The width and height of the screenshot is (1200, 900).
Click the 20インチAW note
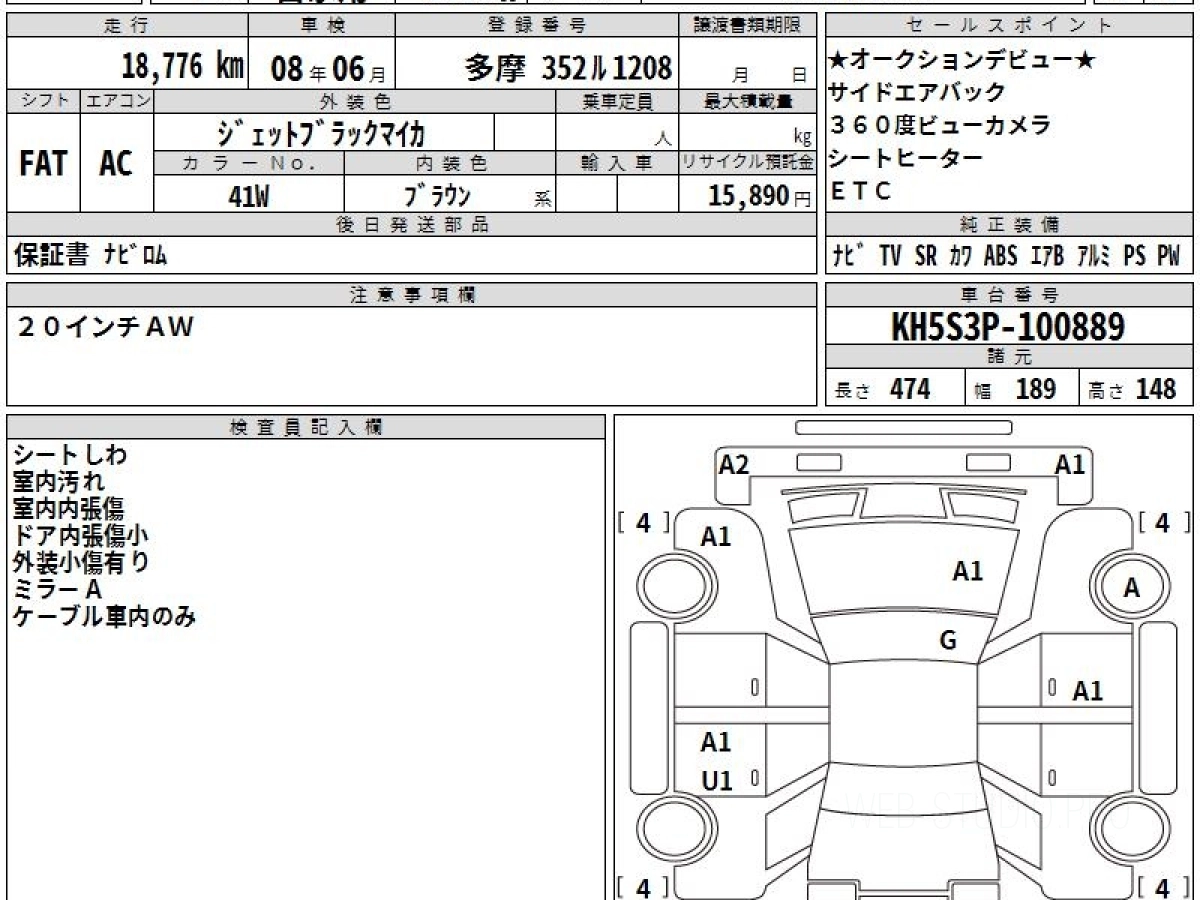[105, 327]
